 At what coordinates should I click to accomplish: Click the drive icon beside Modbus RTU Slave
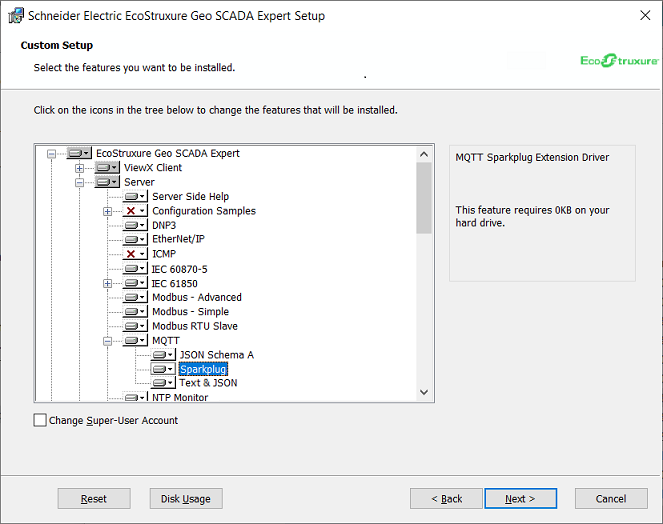pyautogui.click(x=134, y=327)
